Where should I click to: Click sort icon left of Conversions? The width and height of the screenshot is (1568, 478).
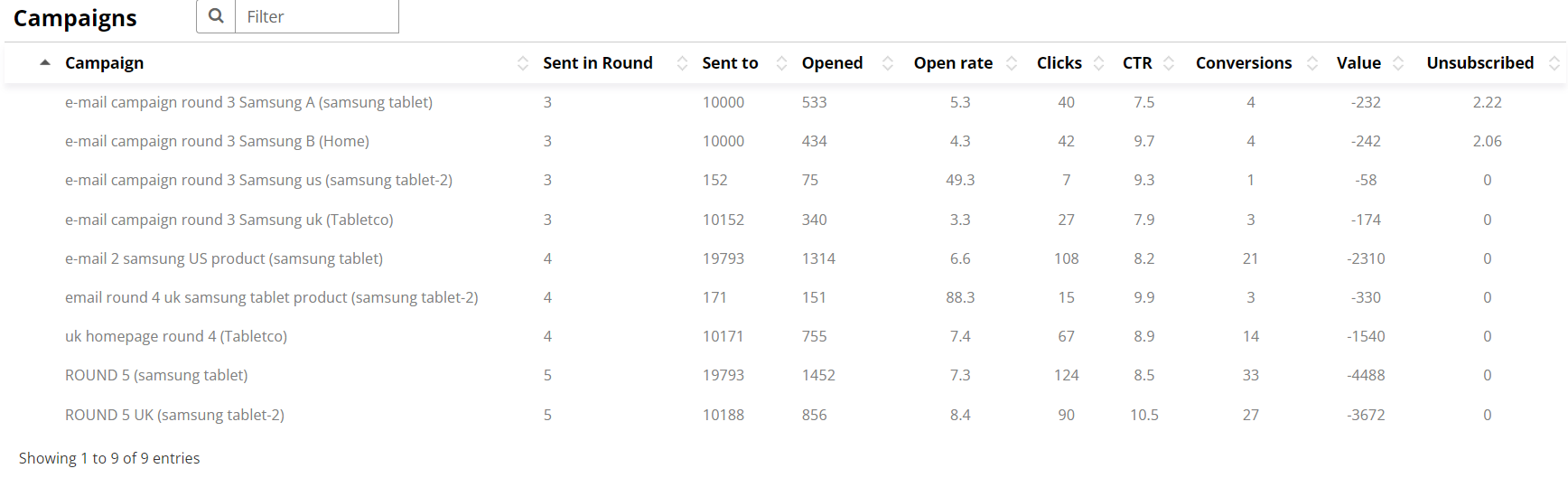(1169, 62)
